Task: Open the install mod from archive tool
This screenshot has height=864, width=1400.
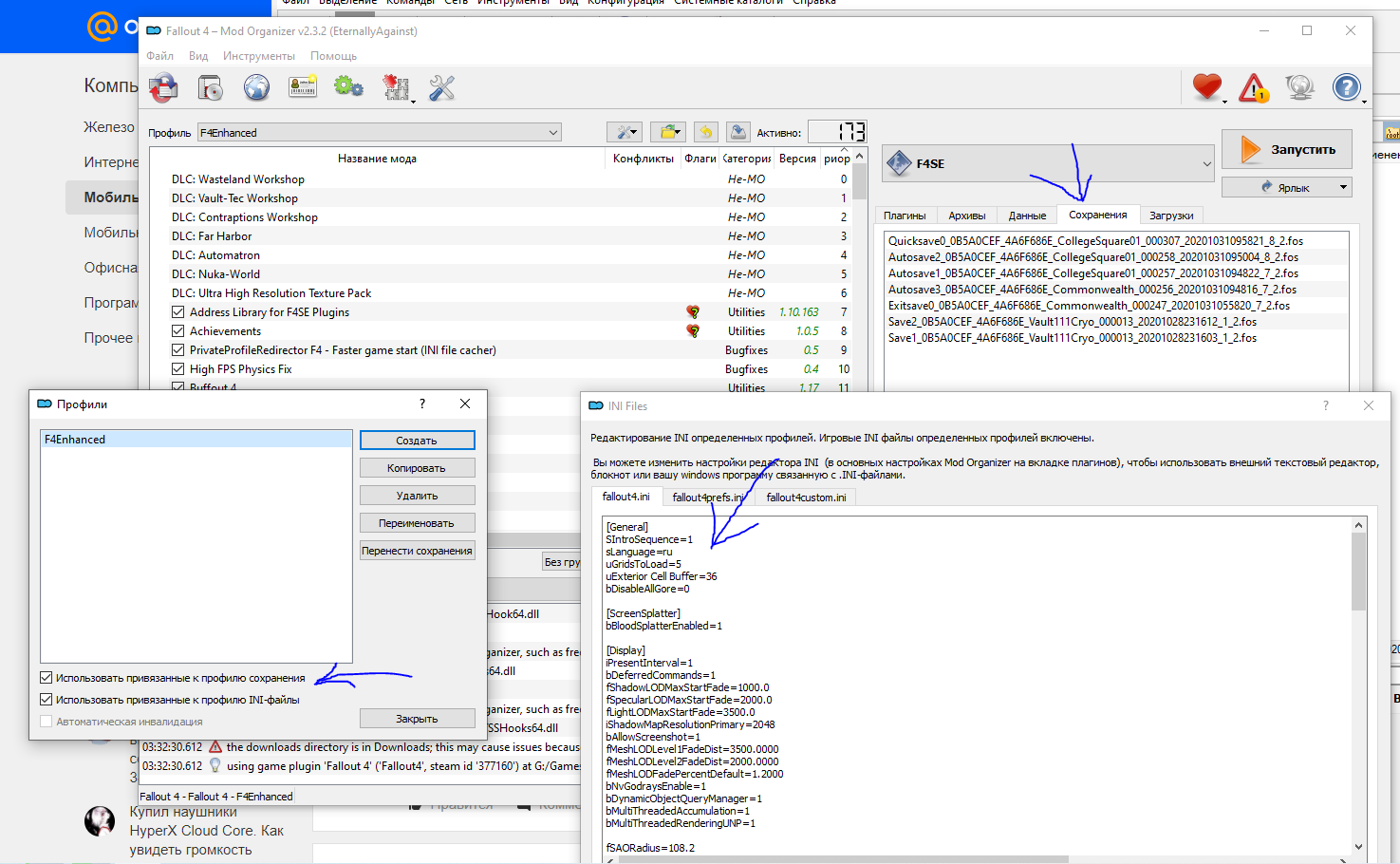Action: pyautogui.click(x=163, y=87)
